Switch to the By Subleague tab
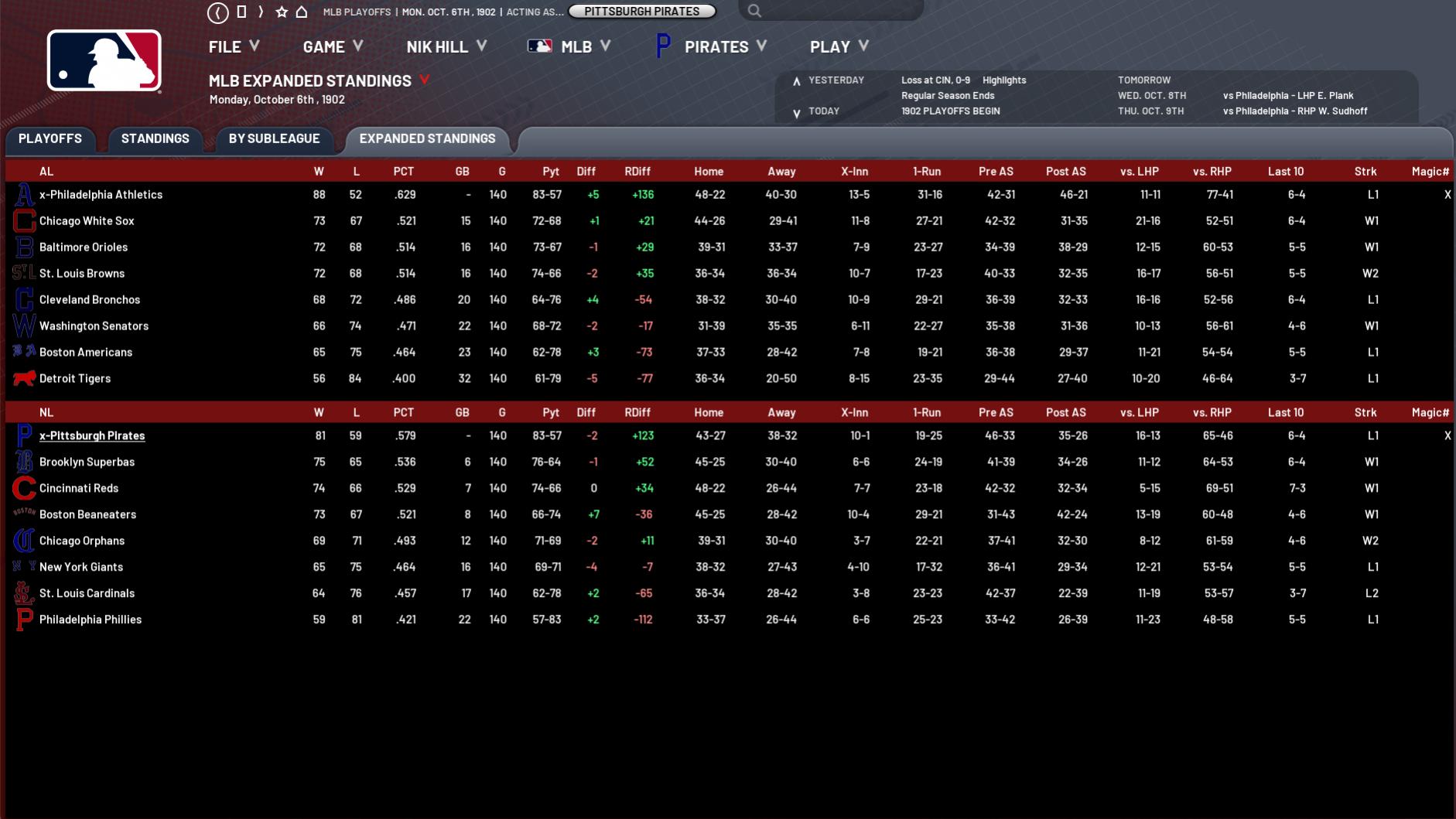This screenshot has width=1456, height=819. click(x=274, y=138)
